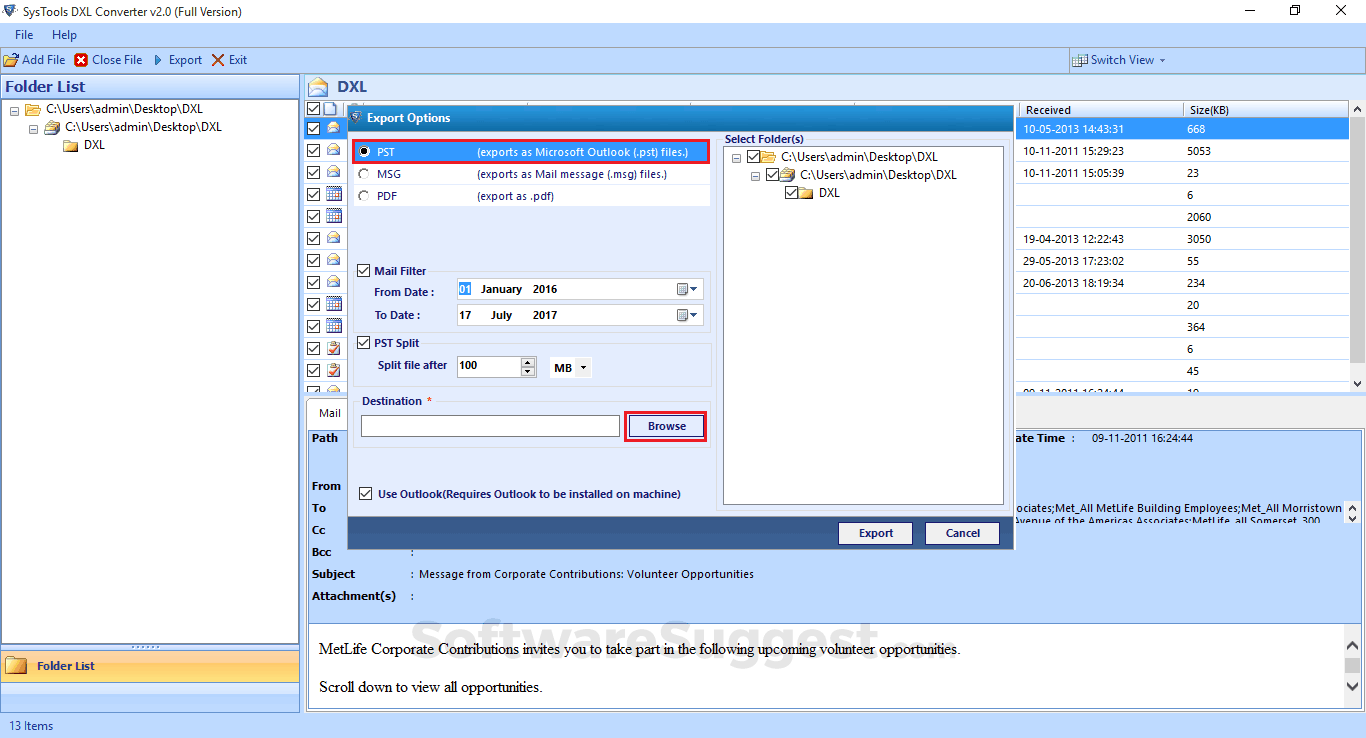
Task: Toggle the PST Split checkbox
Action: click(x=364, y=342)
